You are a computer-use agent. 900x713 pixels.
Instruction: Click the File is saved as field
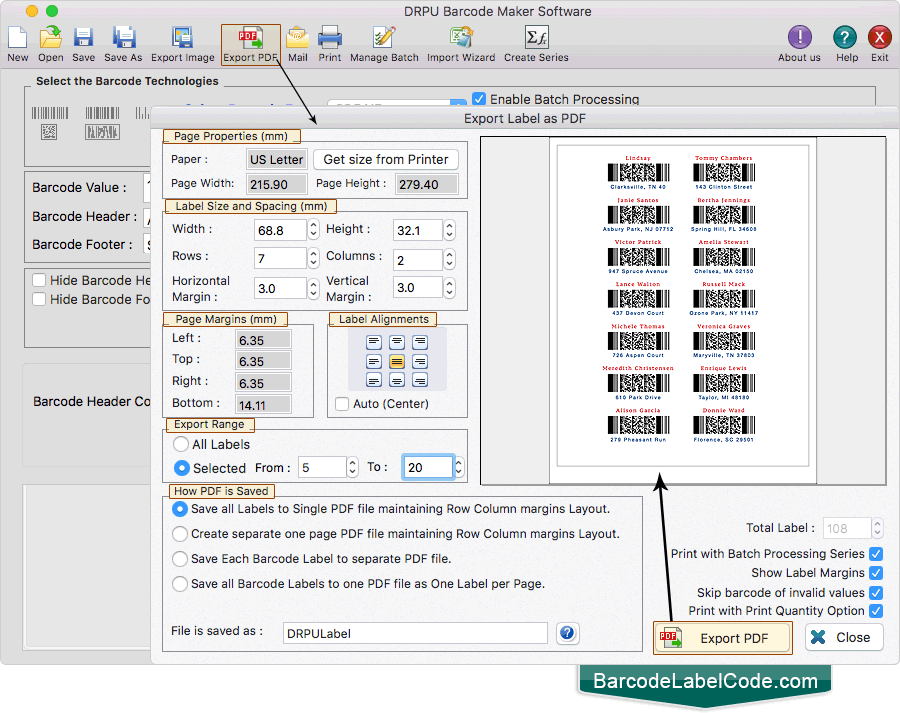pyautogui.click(x=415, y=633)
